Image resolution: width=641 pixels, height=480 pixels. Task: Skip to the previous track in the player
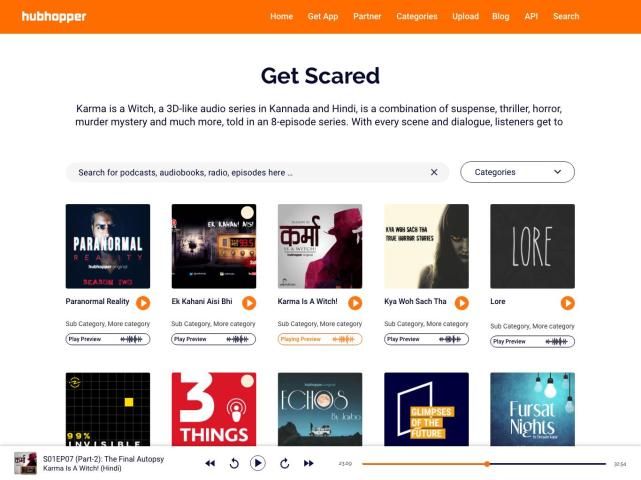pyautogui.click(x=210, y=463)
